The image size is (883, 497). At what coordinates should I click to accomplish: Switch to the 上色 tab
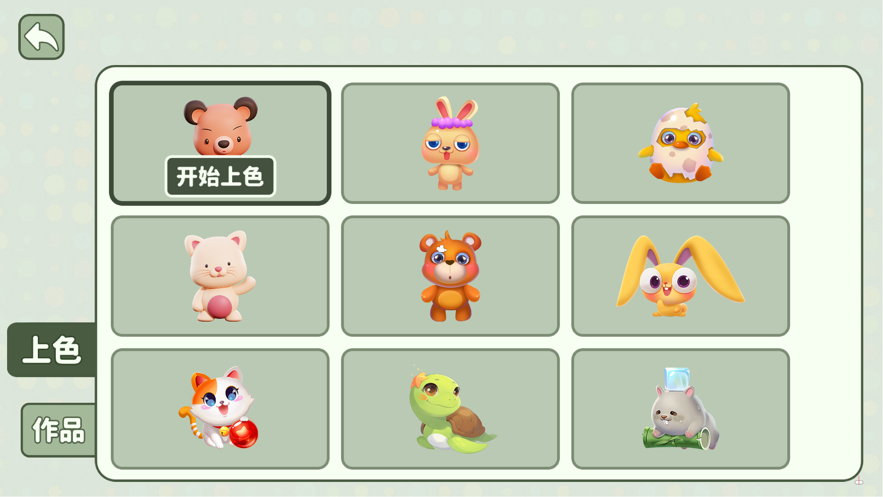pyautogui.click(x=52, y=350)
